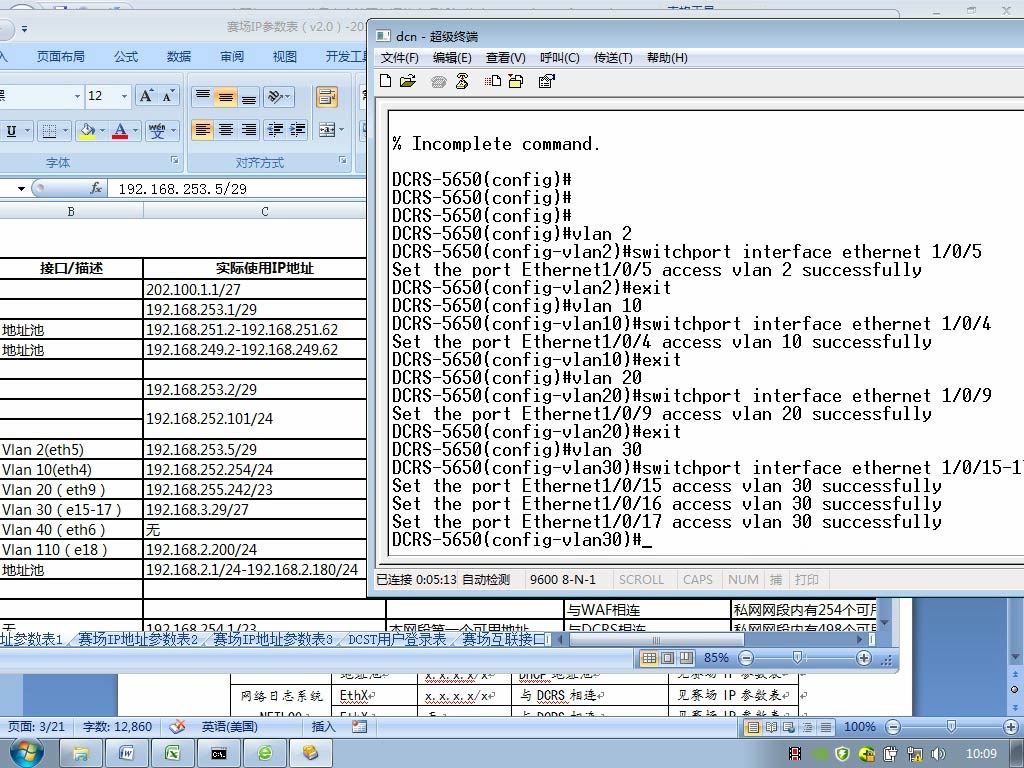Viewport: 1024px width, 768px height.
Task: Select sheet tab DCST用户登录表
Action: pos(397,639)
